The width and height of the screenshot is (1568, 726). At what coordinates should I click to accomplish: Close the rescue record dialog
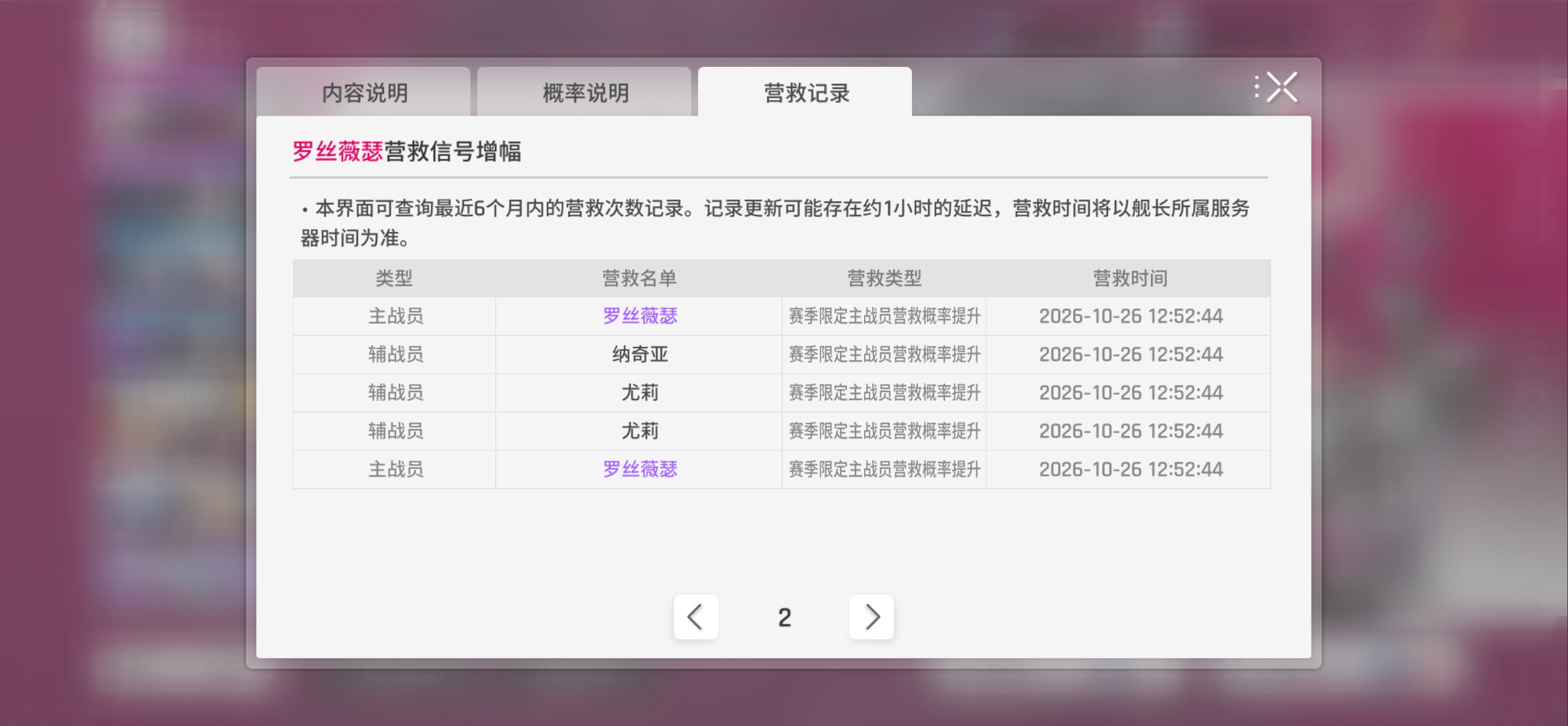click(x=1281, y=87)
